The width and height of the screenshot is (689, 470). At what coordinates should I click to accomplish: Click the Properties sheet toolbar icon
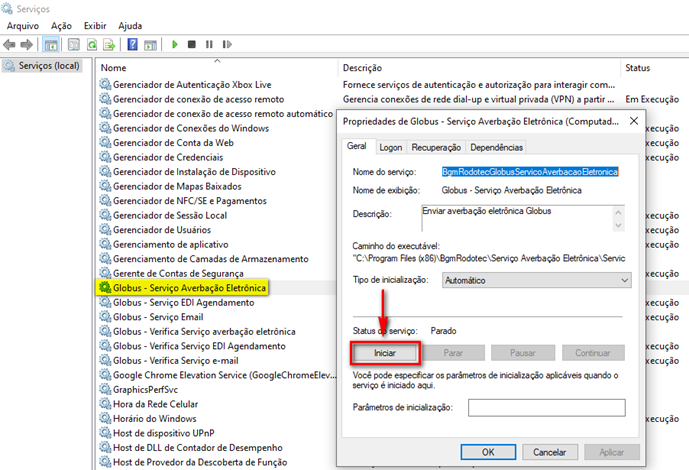73,44
